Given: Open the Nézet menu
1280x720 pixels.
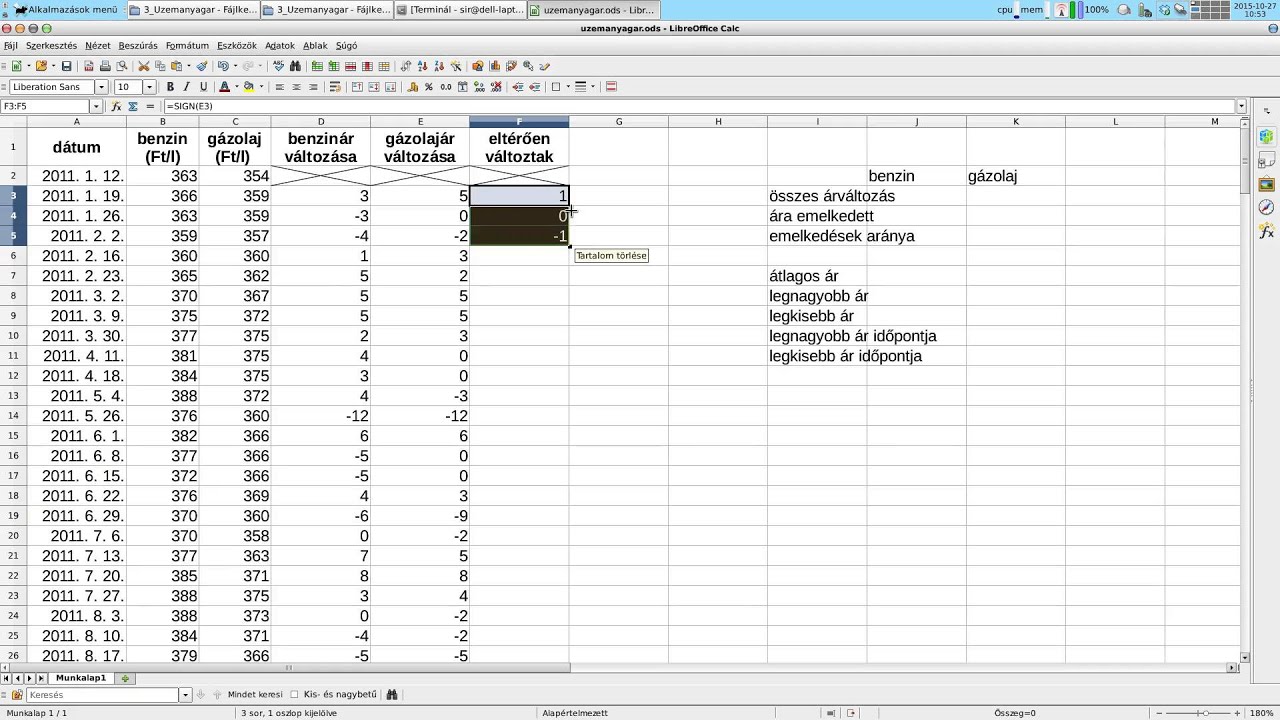Looking at the screenshot, I should coord(97,46).
